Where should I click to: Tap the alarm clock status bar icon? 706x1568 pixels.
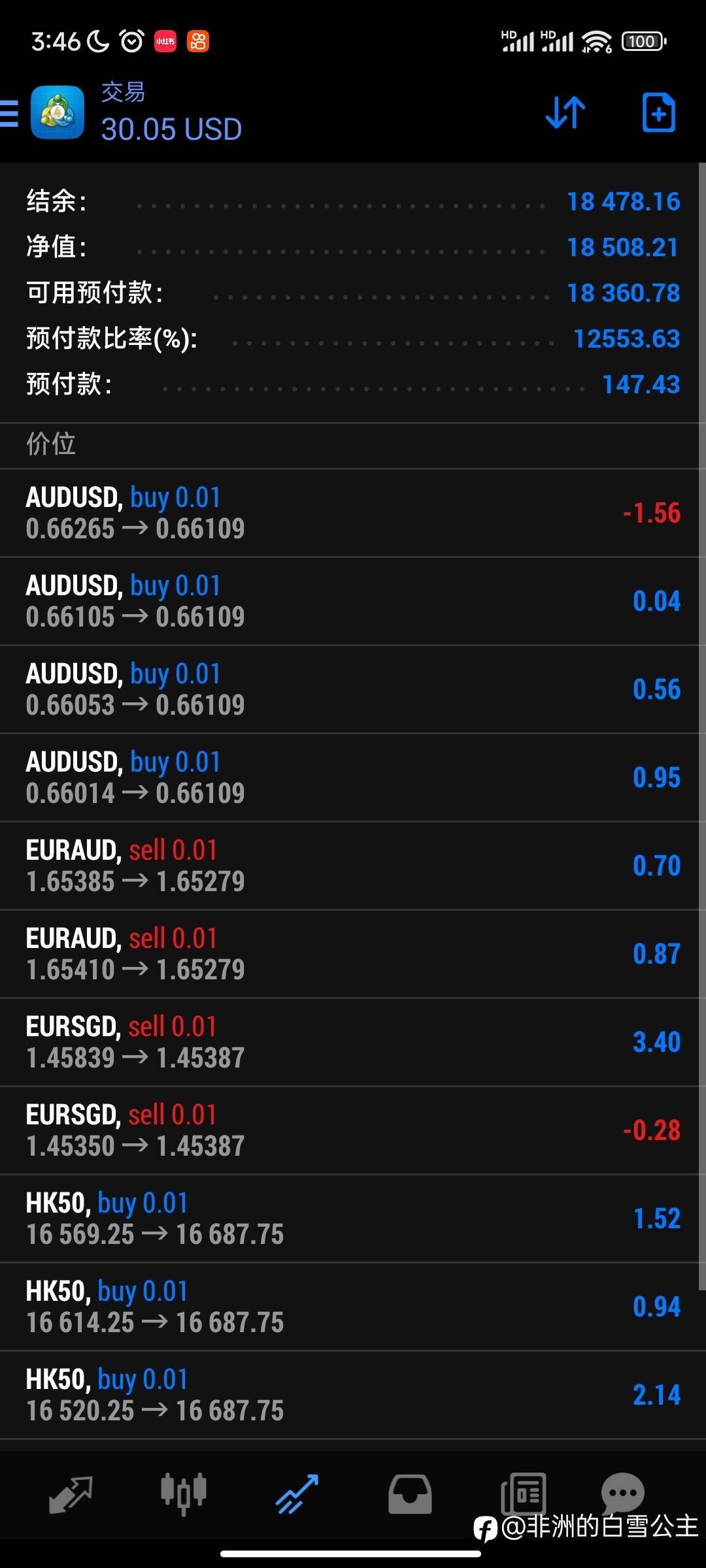(x=131, y=42)
